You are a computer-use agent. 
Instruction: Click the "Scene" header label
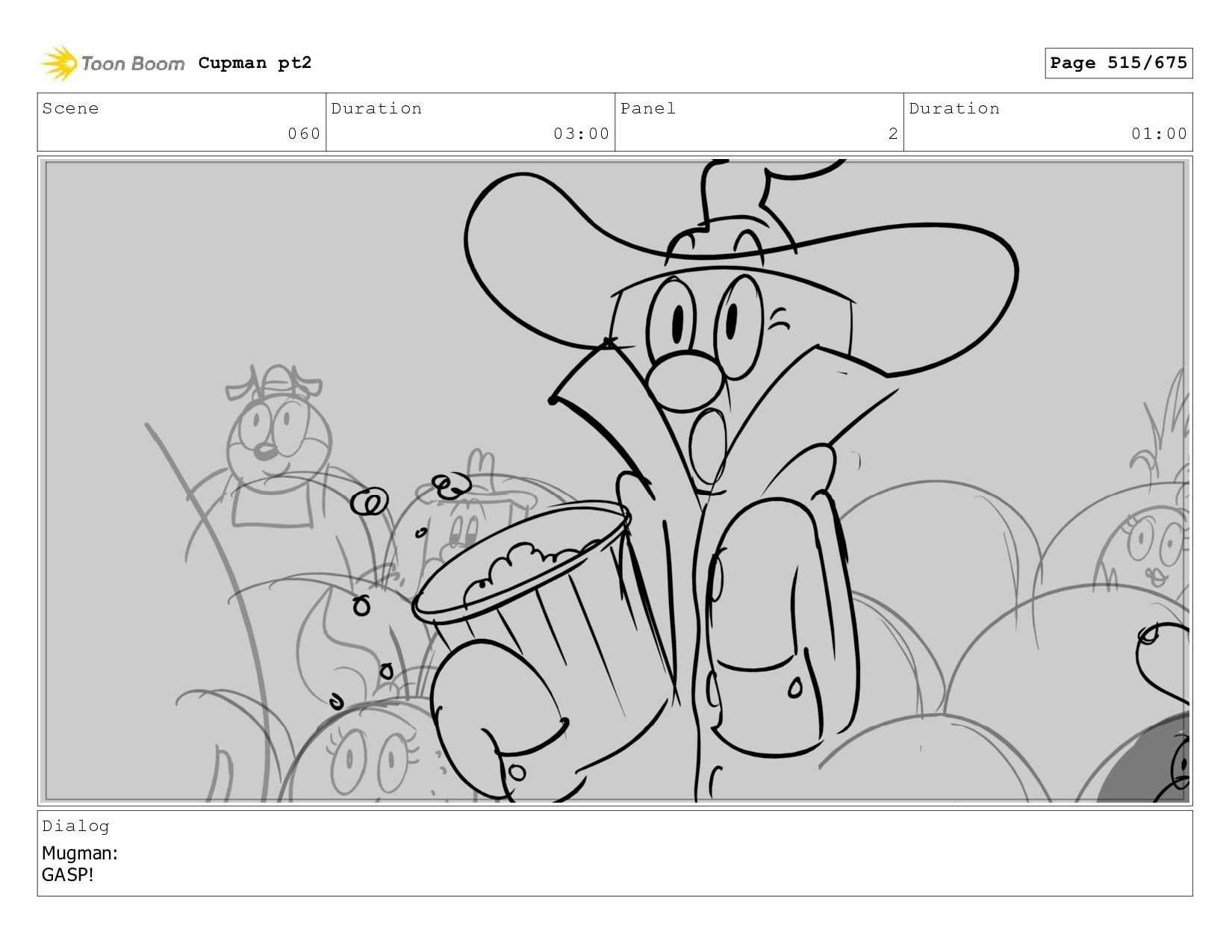70,108
